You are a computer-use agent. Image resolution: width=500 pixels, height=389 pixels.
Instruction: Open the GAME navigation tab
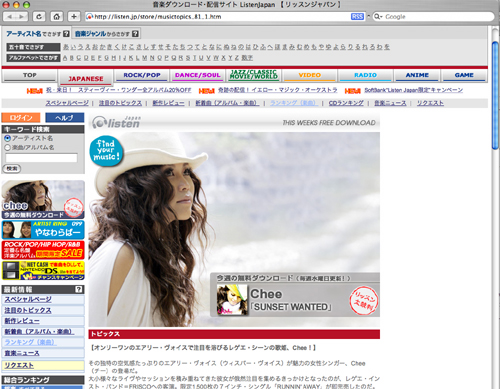[x=464, y=75]
